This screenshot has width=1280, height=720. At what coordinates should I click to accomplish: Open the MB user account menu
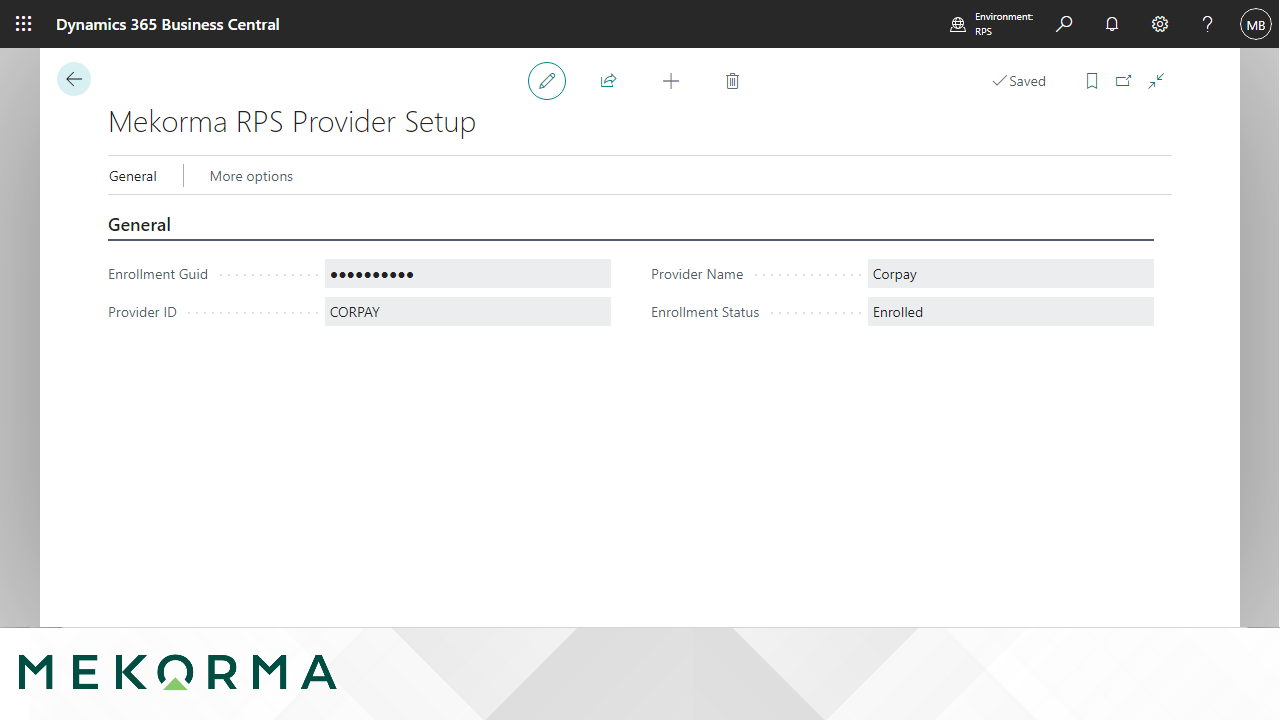click(1256, 24)
